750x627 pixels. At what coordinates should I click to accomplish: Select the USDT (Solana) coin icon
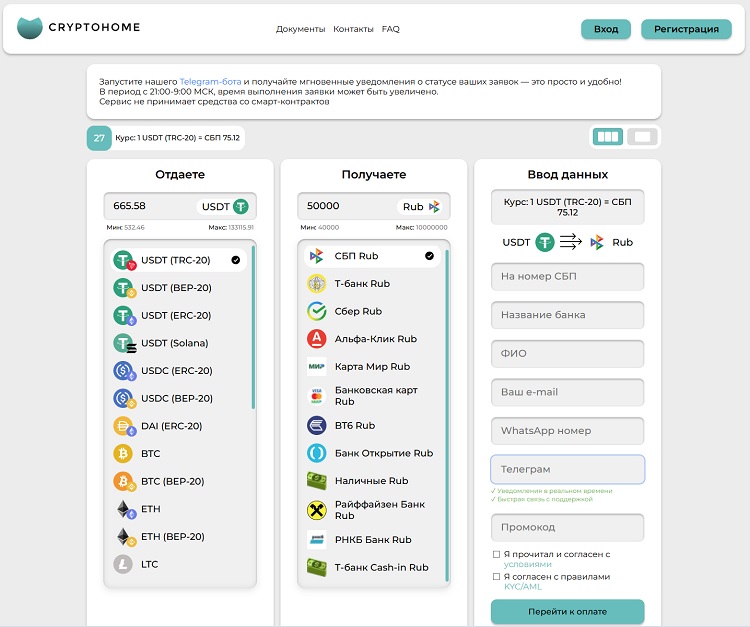coord(124,343)
